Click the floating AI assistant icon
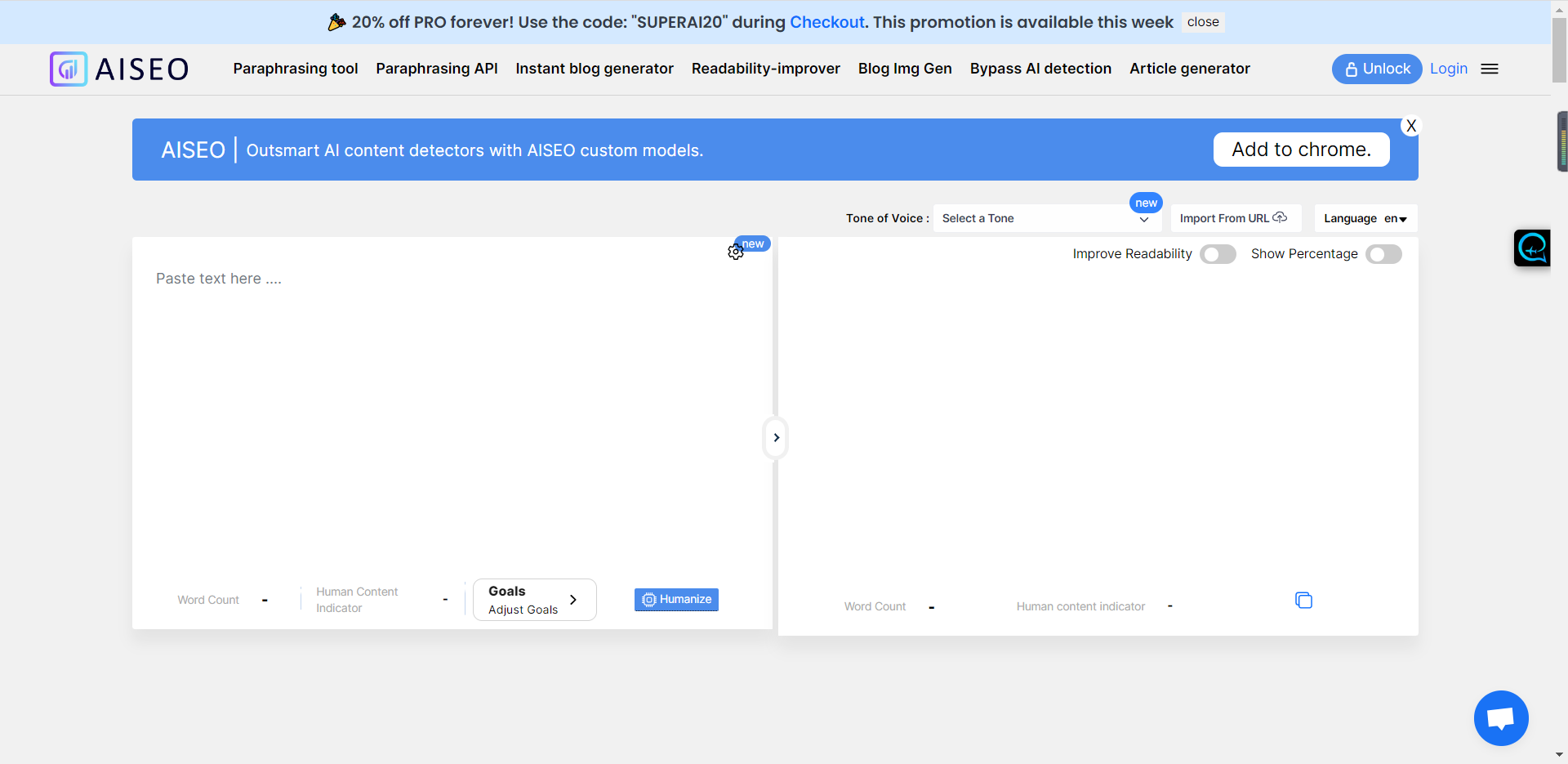This screenshot has height=764, width=1568. coord(1531,248)
